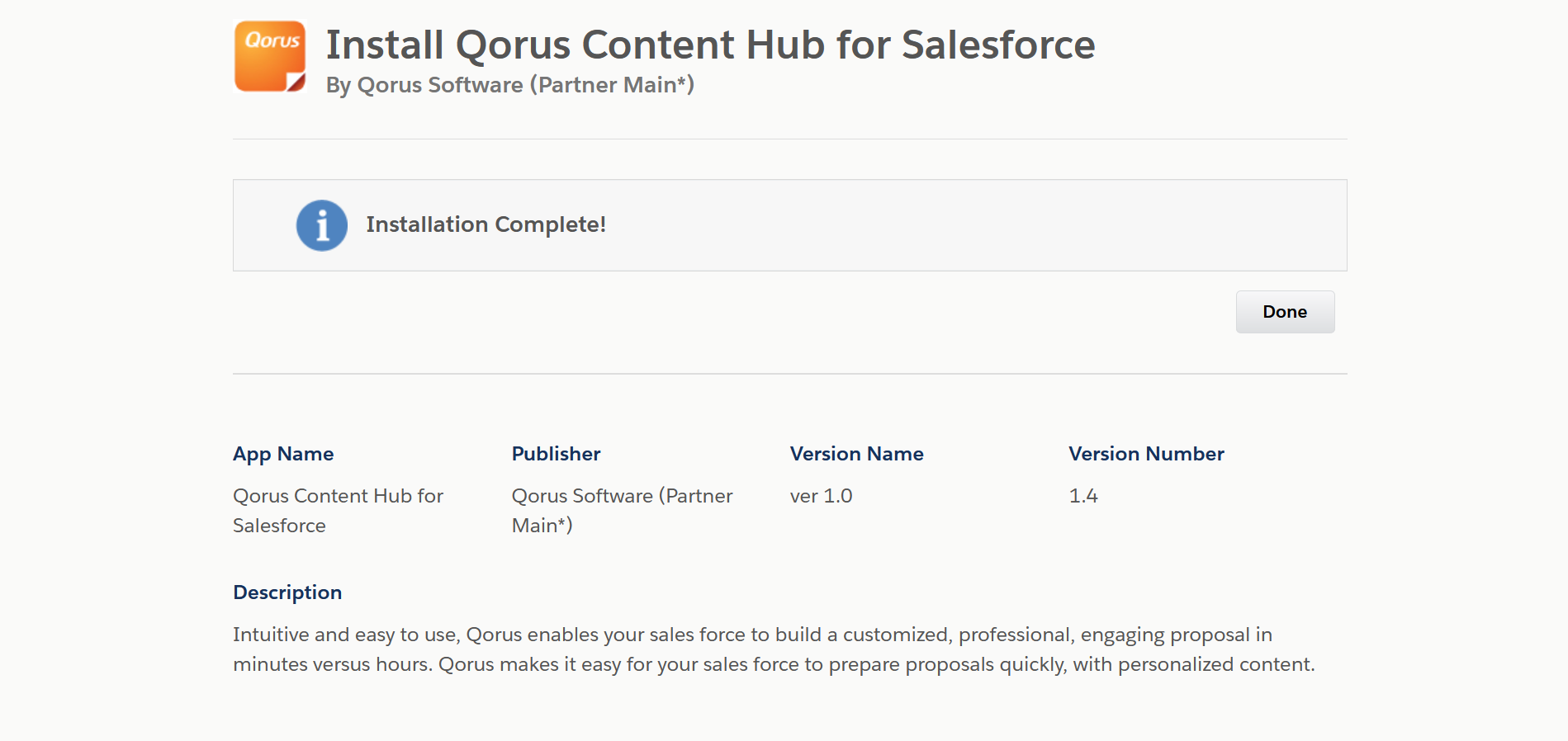Viewport: 1568px width, 741px height.
Task: Click the word Qorus in the page title
Action: 513,45
